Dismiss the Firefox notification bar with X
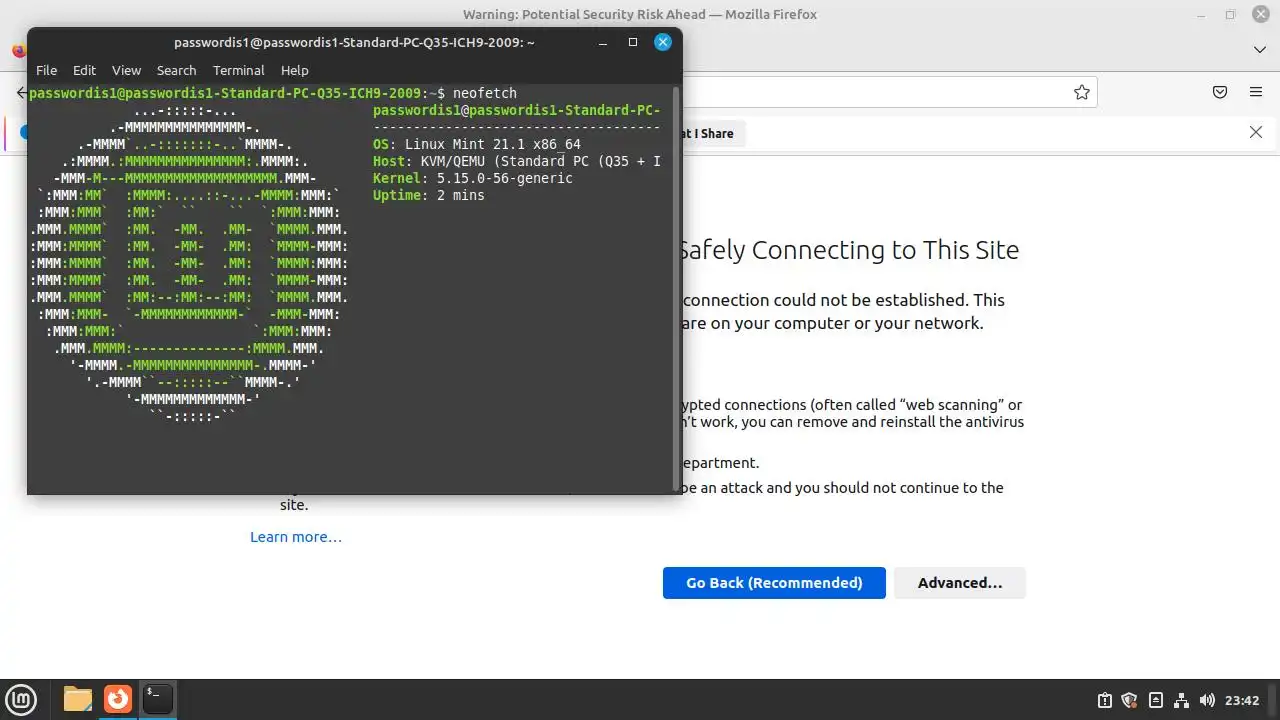The width and height of the screenshot is (1280, 720). click(x=1256, y=132)
